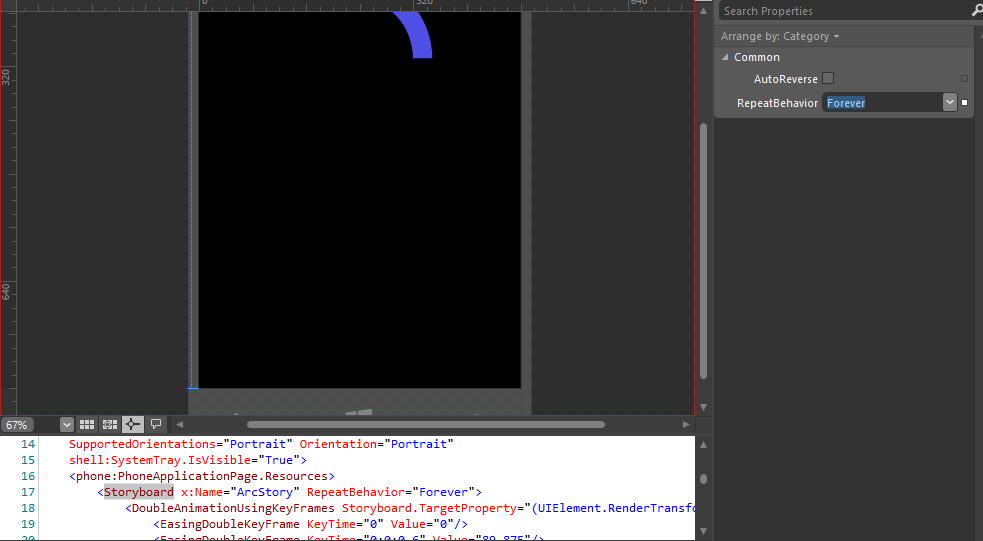Click the designer horizontal scrollbar thumb
Screen dimensions: 983x541
tap(425, 425)
